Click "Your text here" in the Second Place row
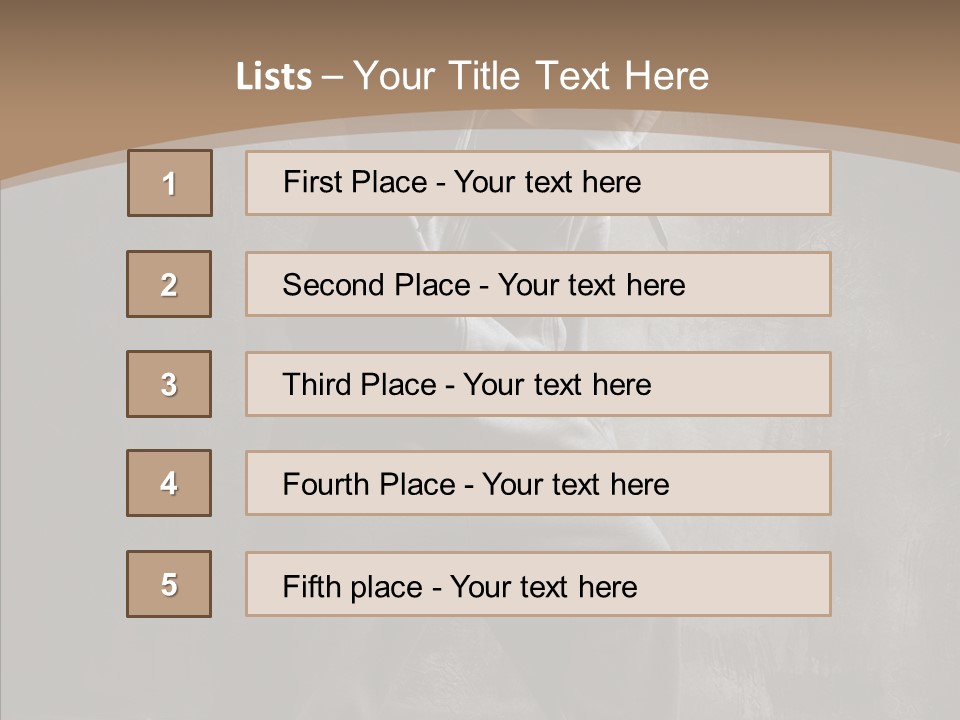The image size is (960, 720). (x=591, y=285)
